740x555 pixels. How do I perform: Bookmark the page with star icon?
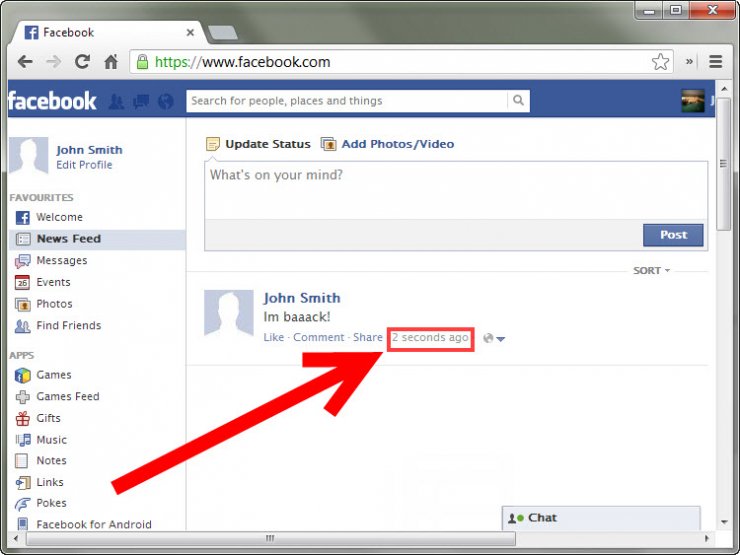pyautogui.click(x=660, y=62)
